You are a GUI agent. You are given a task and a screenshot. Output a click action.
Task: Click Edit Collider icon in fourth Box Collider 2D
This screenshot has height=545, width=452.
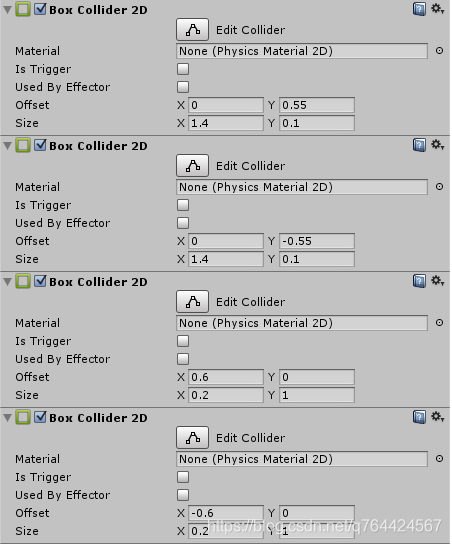click(193, 438)
